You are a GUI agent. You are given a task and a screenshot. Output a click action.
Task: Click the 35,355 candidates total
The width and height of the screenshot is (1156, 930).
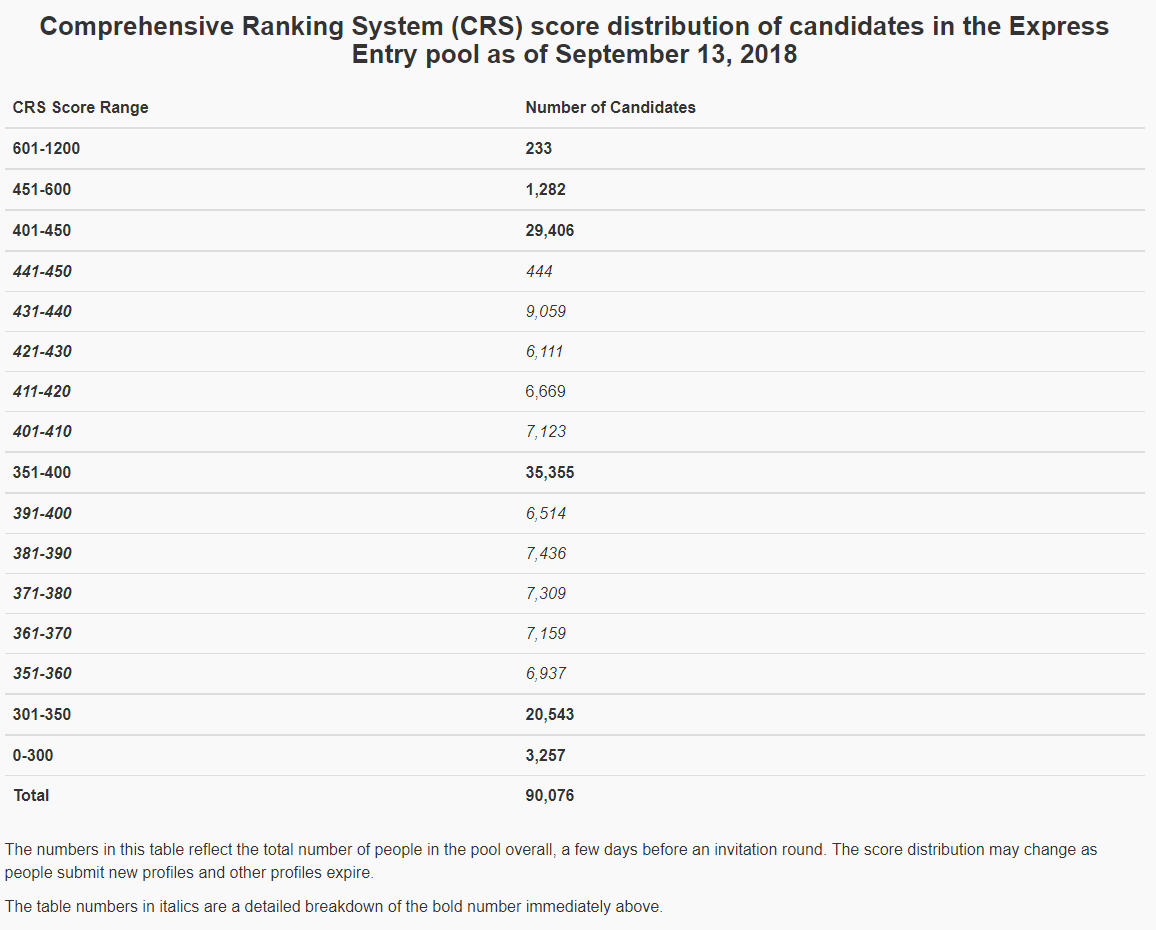pyautogui.click(x=549, y=472)
